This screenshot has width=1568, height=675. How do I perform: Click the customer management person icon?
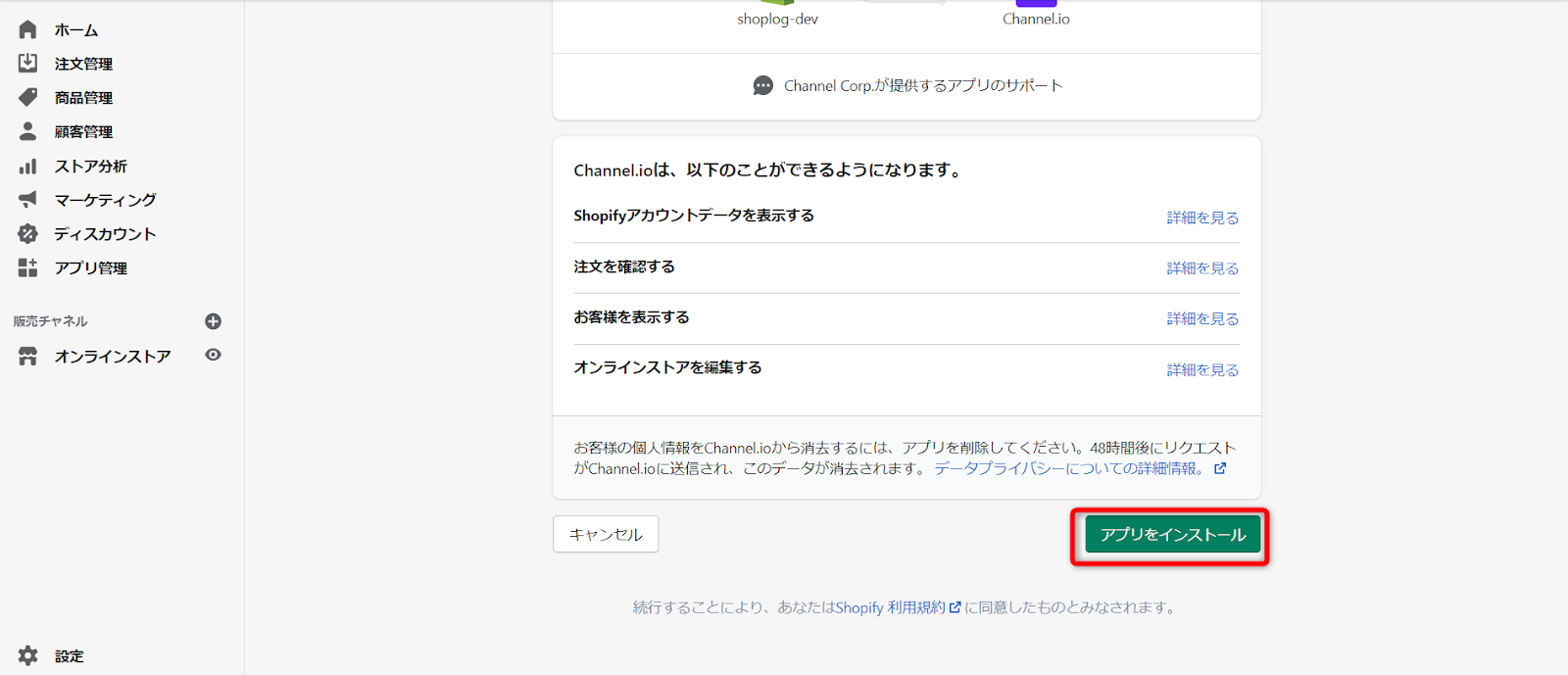(x=27, y=131)
